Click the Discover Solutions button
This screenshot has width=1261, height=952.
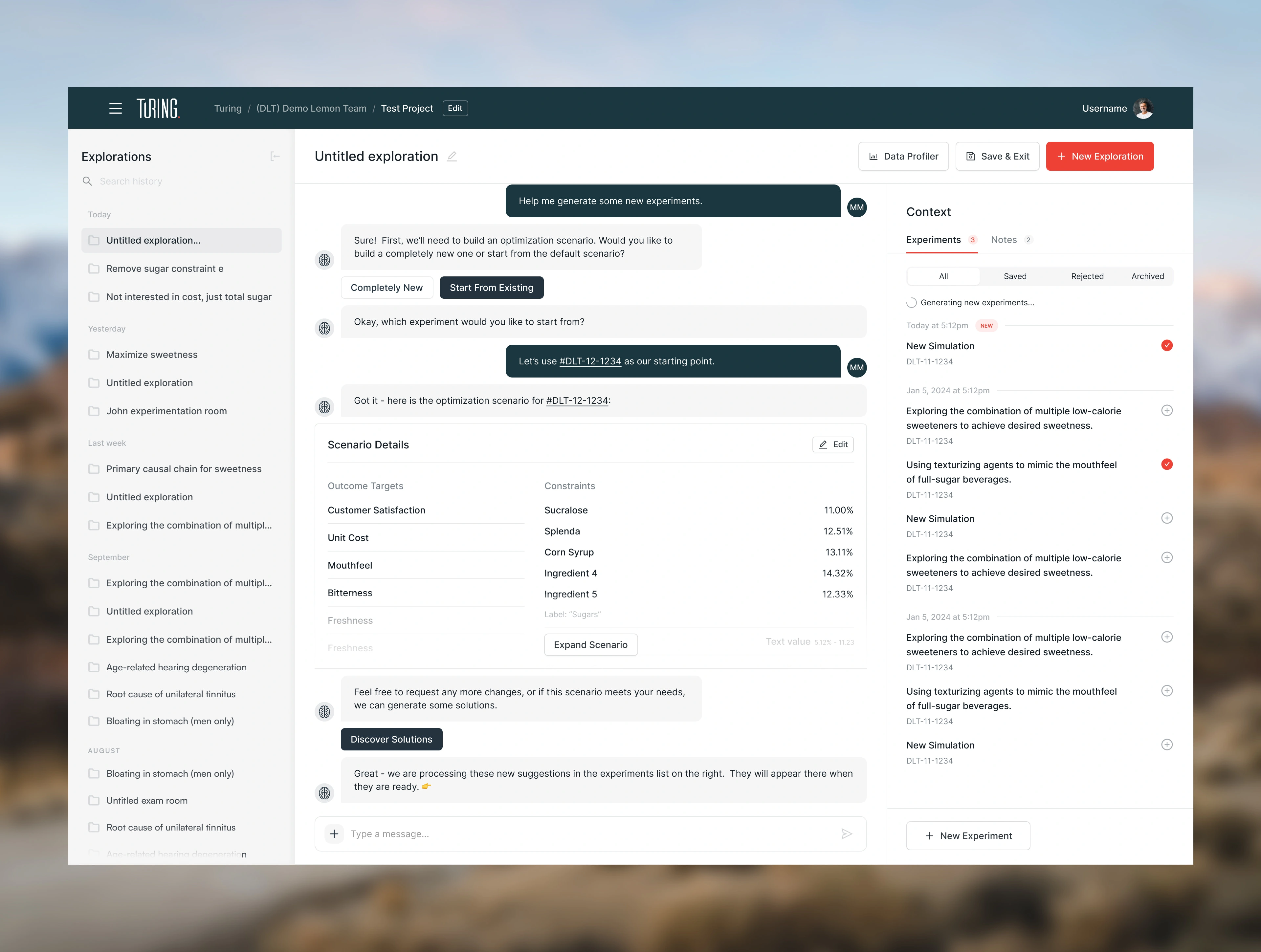[391, 739]
